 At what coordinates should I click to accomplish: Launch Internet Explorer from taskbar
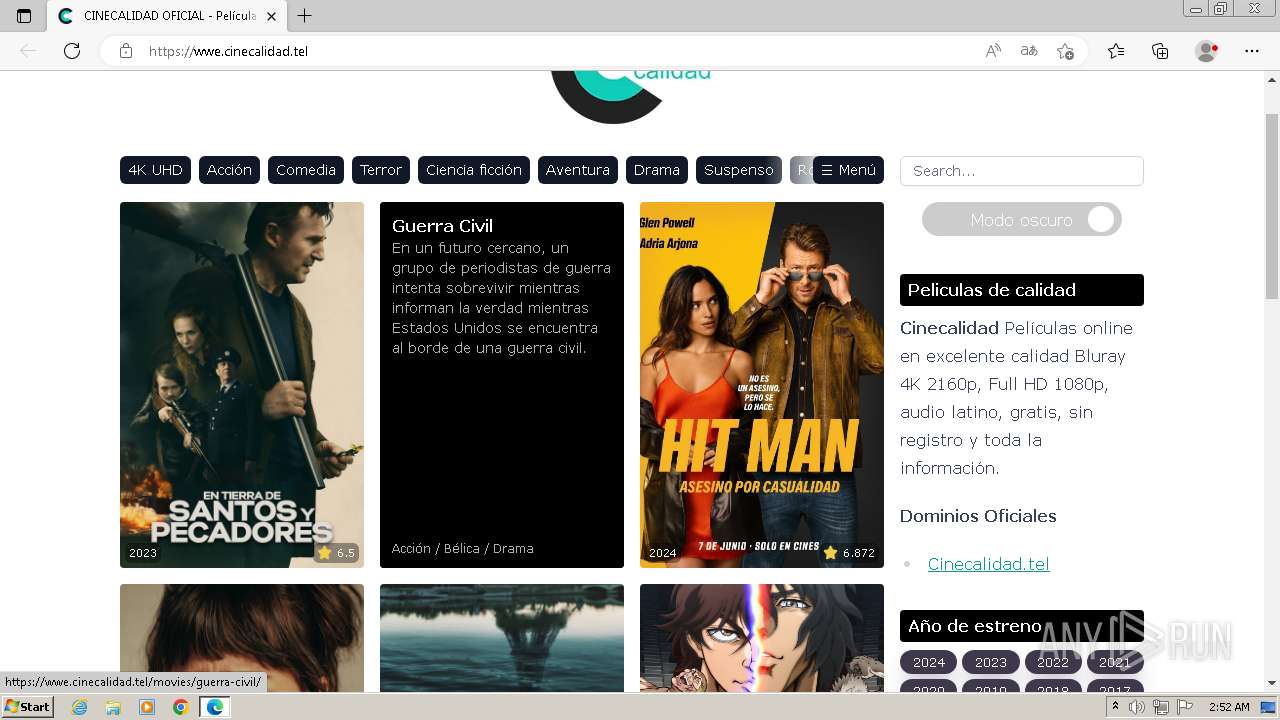point(80,707)
